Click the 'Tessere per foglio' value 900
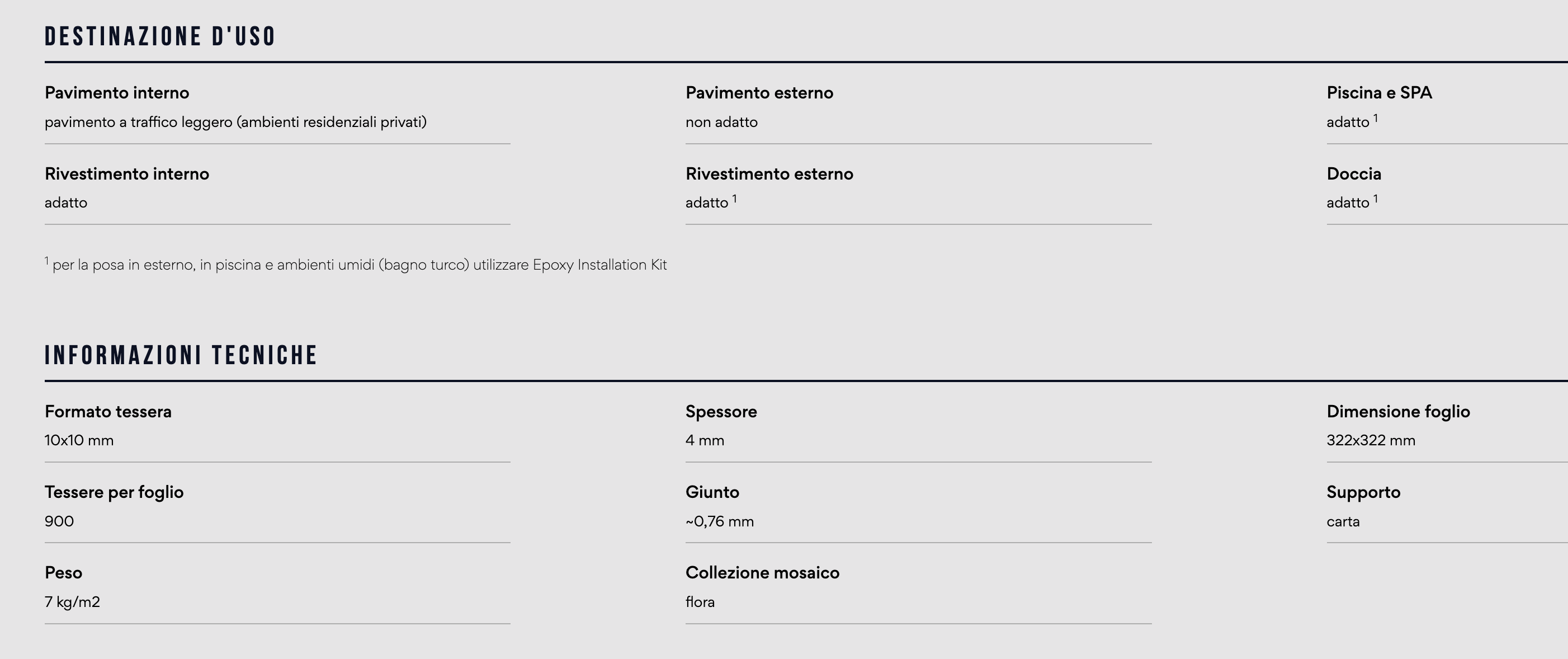 [x=59, y=521]
